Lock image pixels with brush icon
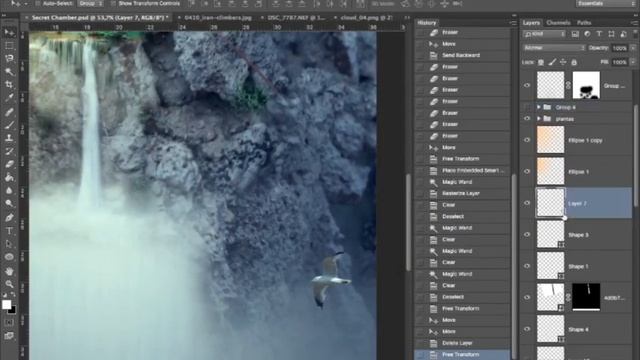This screenshot has height=360, width=640. pos(552,62)
